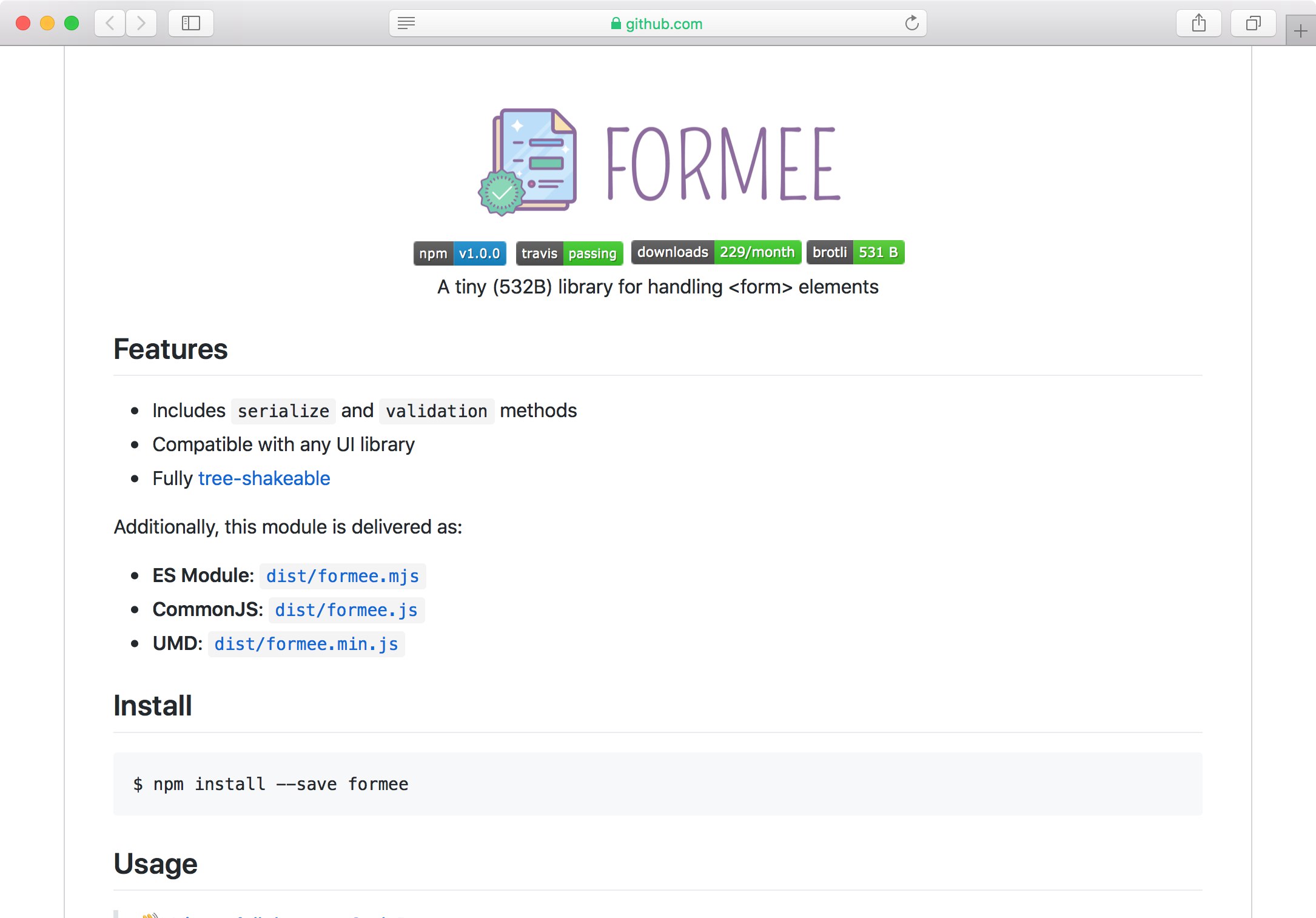Go forward with Safari's forward arrow
This screenshot has height=918, width=1316.
pos(141,23)
